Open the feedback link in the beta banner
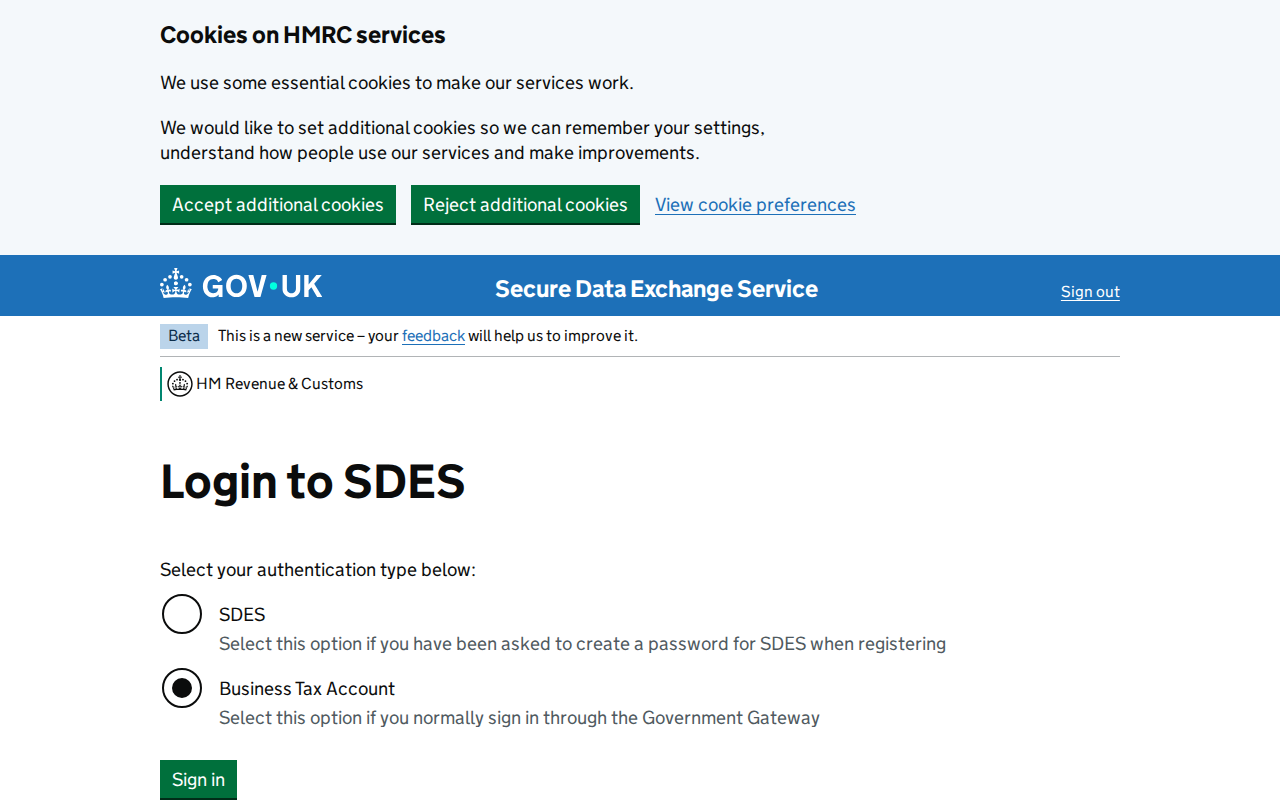Image resolution: width=1280 pixels, height=800 pixels. click(x=433, y=335)
